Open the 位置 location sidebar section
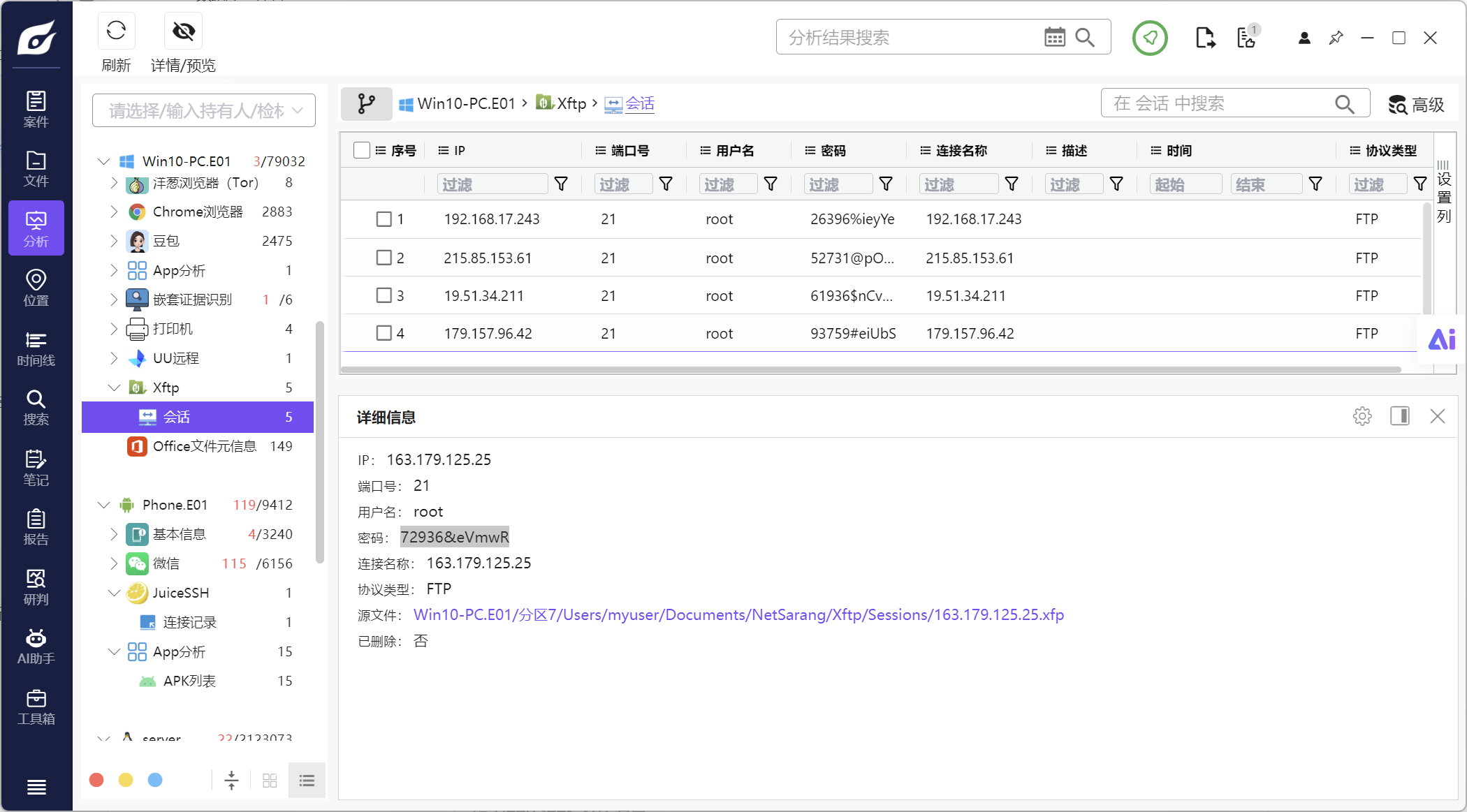Image resolution: width=1467 pixels, height=812 pixels. 36,288
